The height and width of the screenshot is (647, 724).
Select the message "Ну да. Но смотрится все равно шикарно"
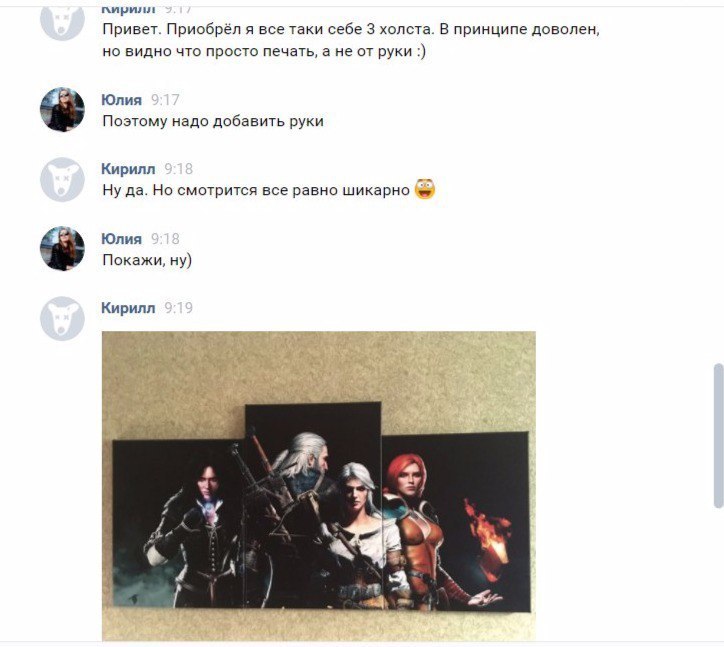coord(256,190)
